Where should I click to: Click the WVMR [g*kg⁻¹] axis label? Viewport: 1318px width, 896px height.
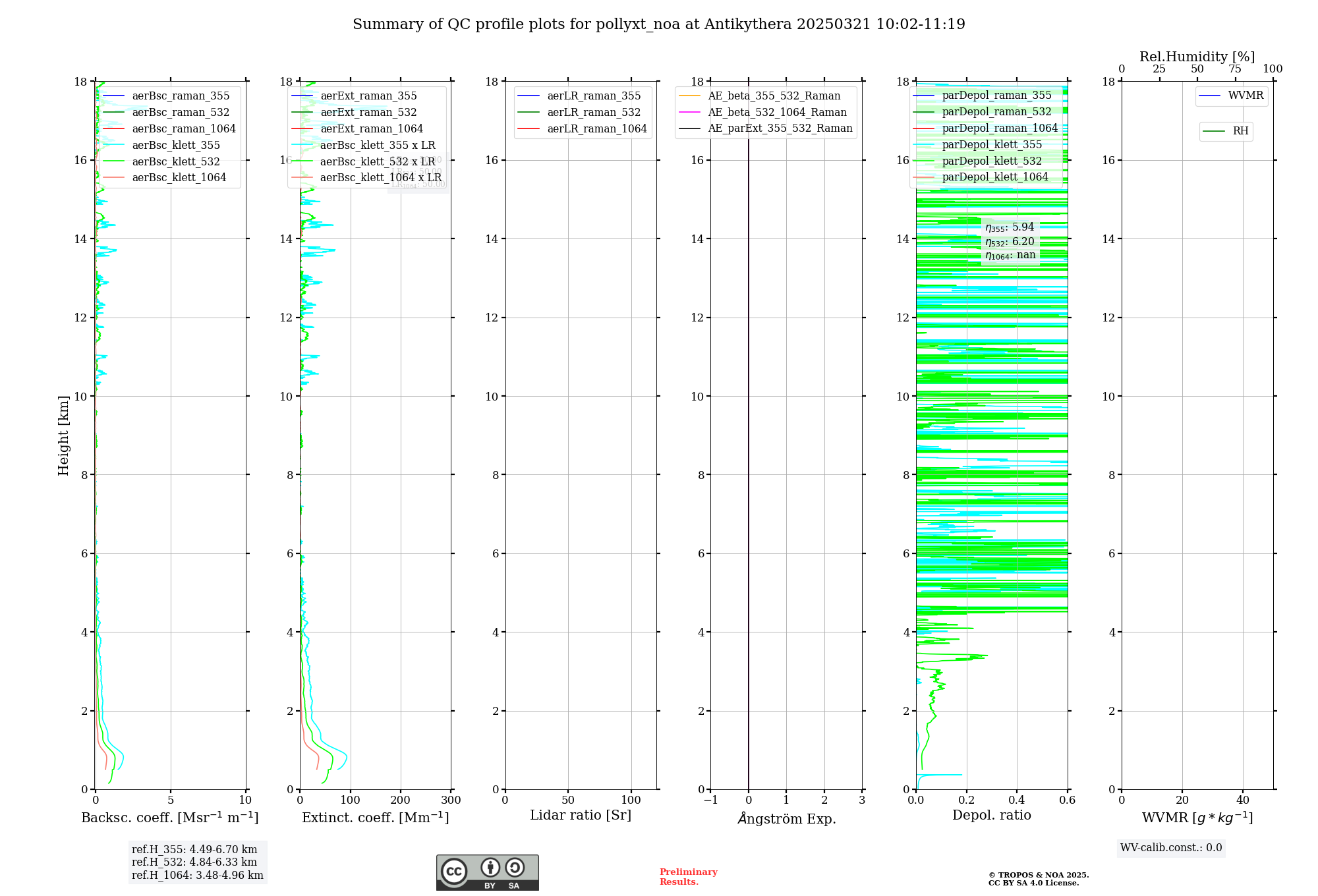point(1197,818)
